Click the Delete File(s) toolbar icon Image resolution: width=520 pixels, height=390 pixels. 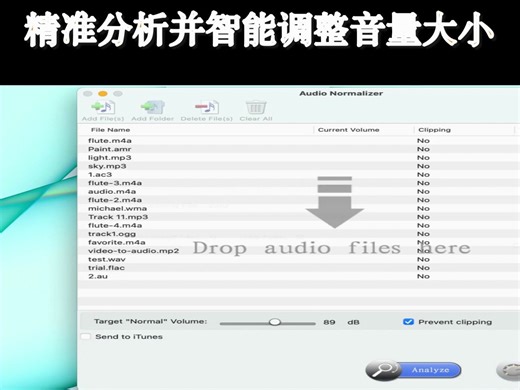[207, 107]
